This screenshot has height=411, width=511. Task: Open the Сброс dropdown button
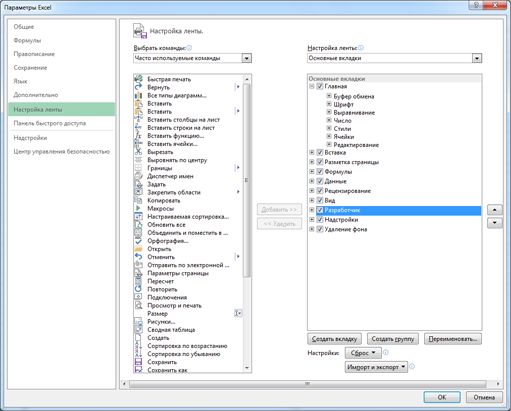pos(363,353)
